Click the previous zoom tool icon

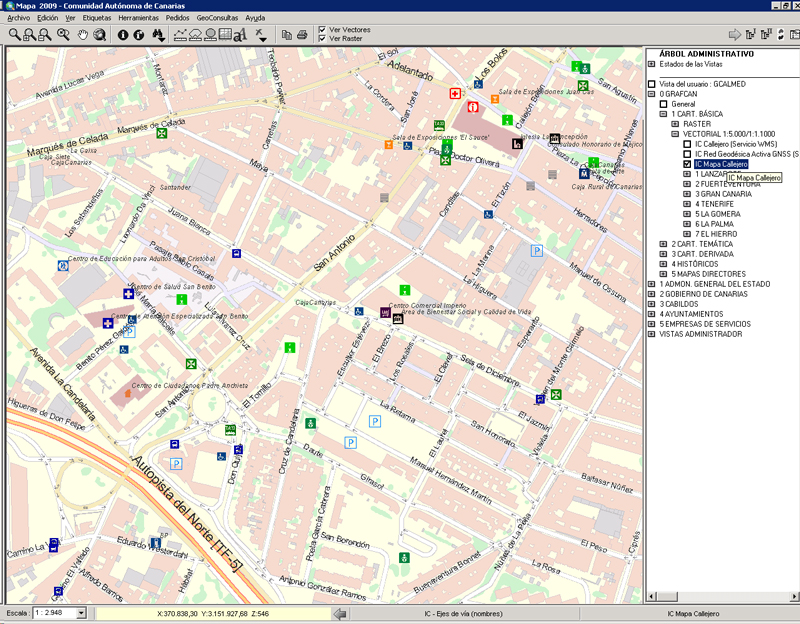tap(63, 35)
